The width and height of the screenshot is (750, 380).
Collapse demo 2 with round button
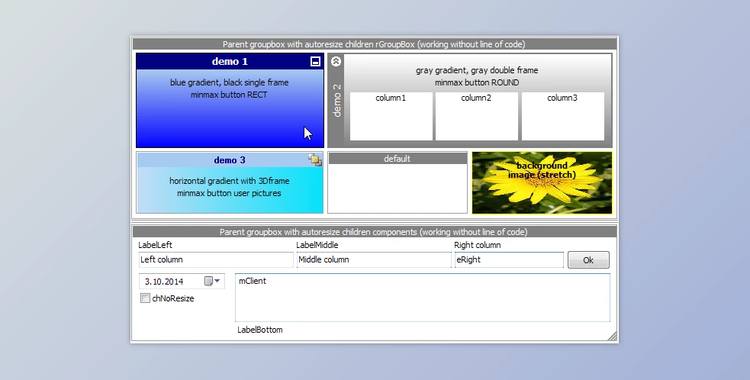(x=336, y=61)
